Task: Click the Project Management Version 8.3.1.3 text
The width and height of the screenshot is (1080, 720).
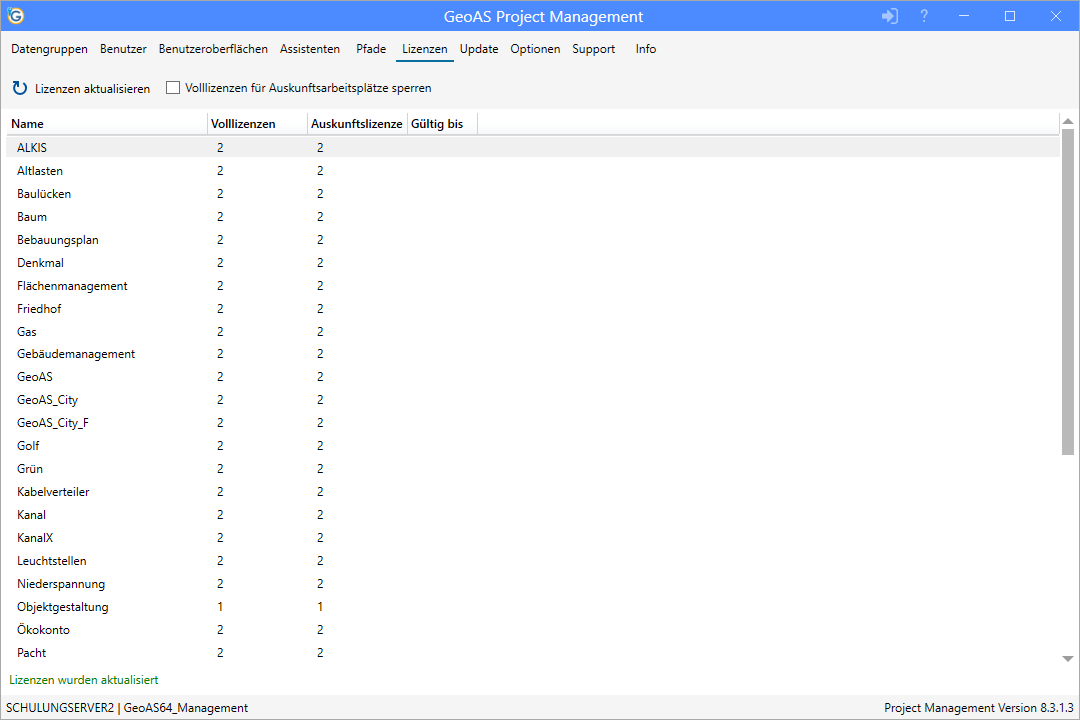Action: pyautogui.click(x=979, y=708)
